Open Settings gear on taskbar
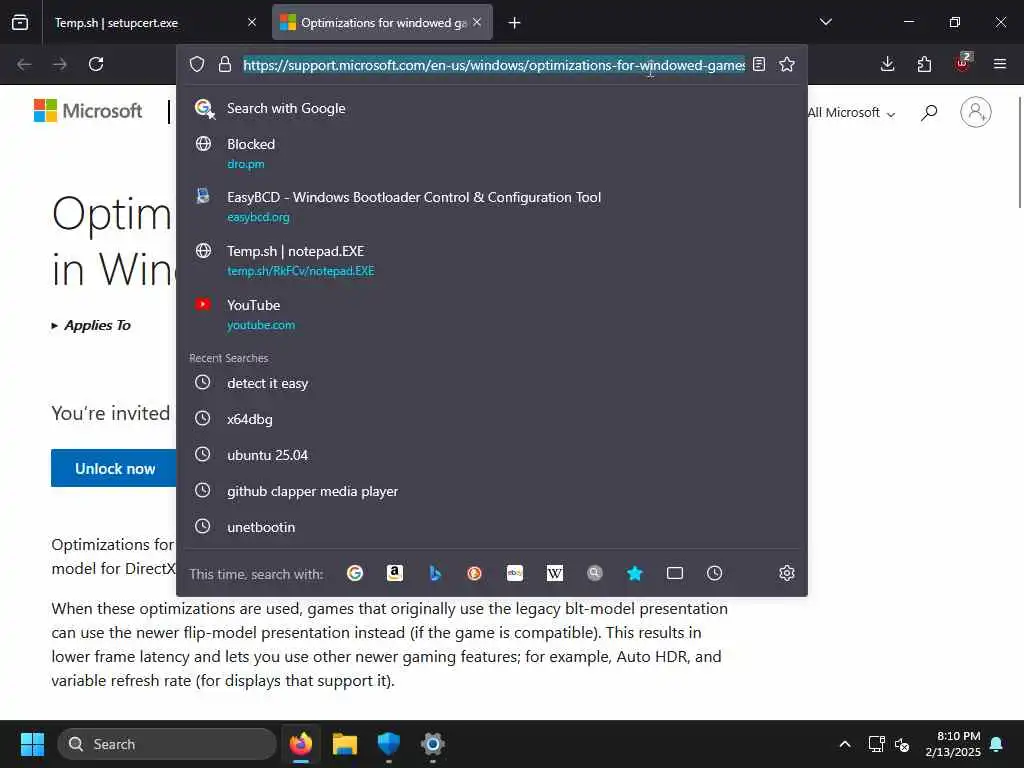 click(x=432, y=744)
